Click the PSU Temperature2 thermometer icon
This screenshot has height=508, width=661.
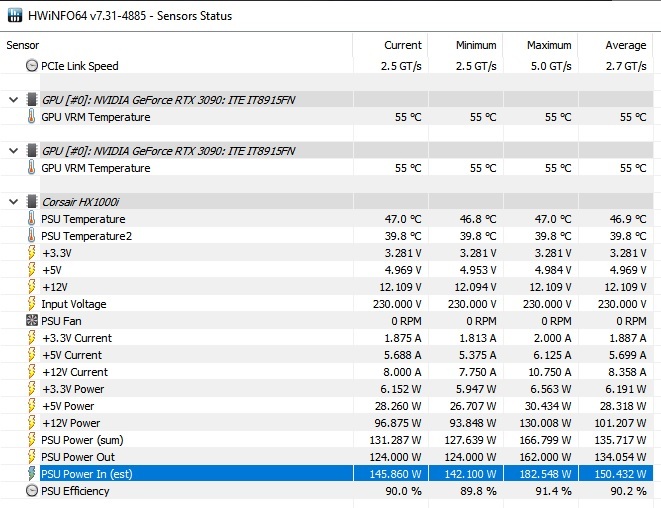pyautogui.click(x=31, y=236)
